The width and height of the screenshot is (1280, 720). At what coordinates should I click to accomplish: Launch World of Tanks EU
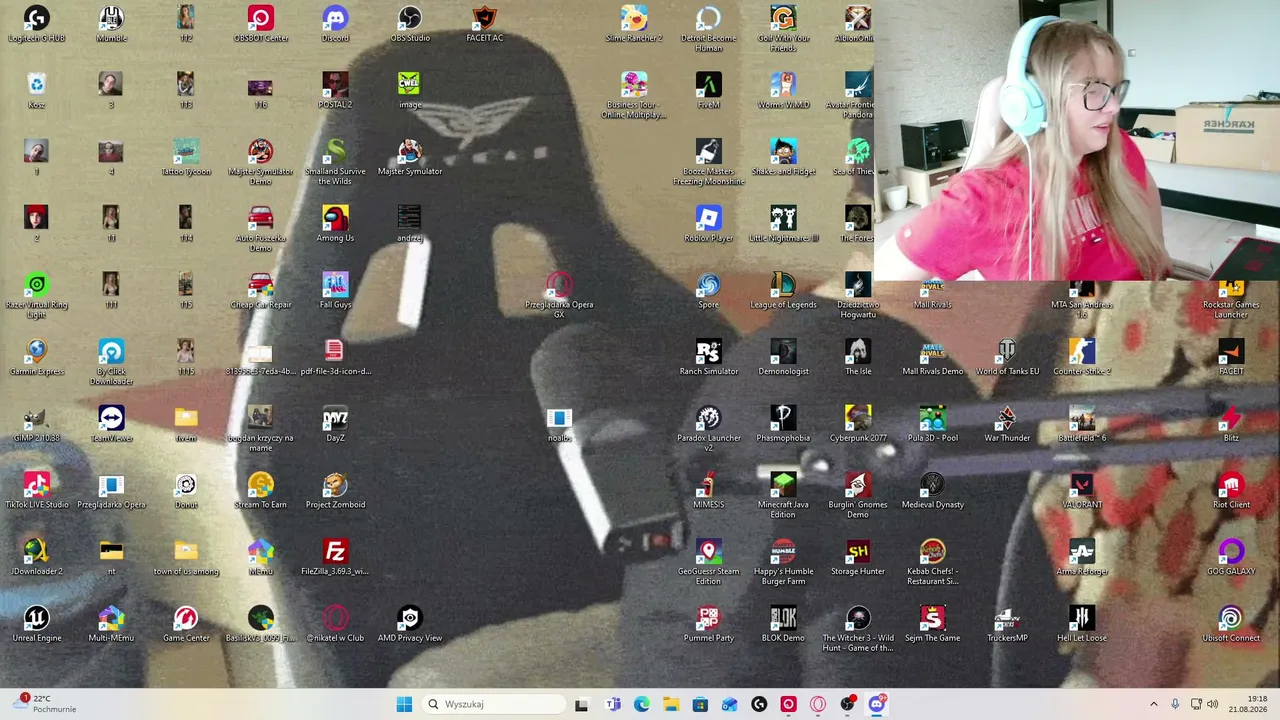coord(1007,358)
